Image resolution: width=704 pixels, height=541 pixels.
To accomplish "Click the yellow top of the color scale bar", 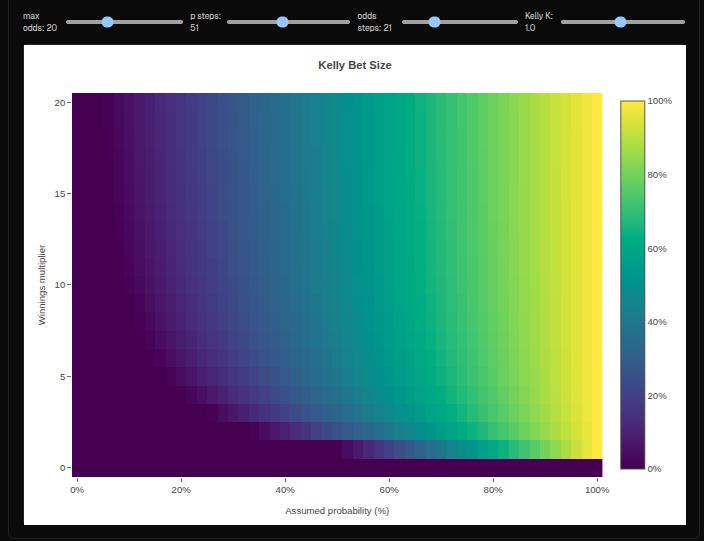I will point(632,108).
